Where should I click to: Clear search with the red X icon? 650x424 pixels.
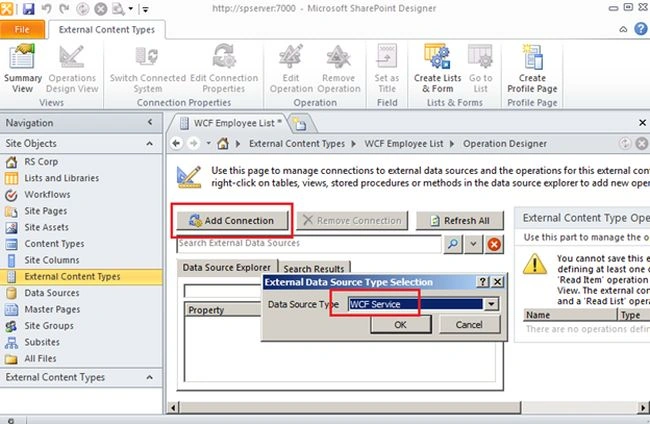(x=494, y=244)
